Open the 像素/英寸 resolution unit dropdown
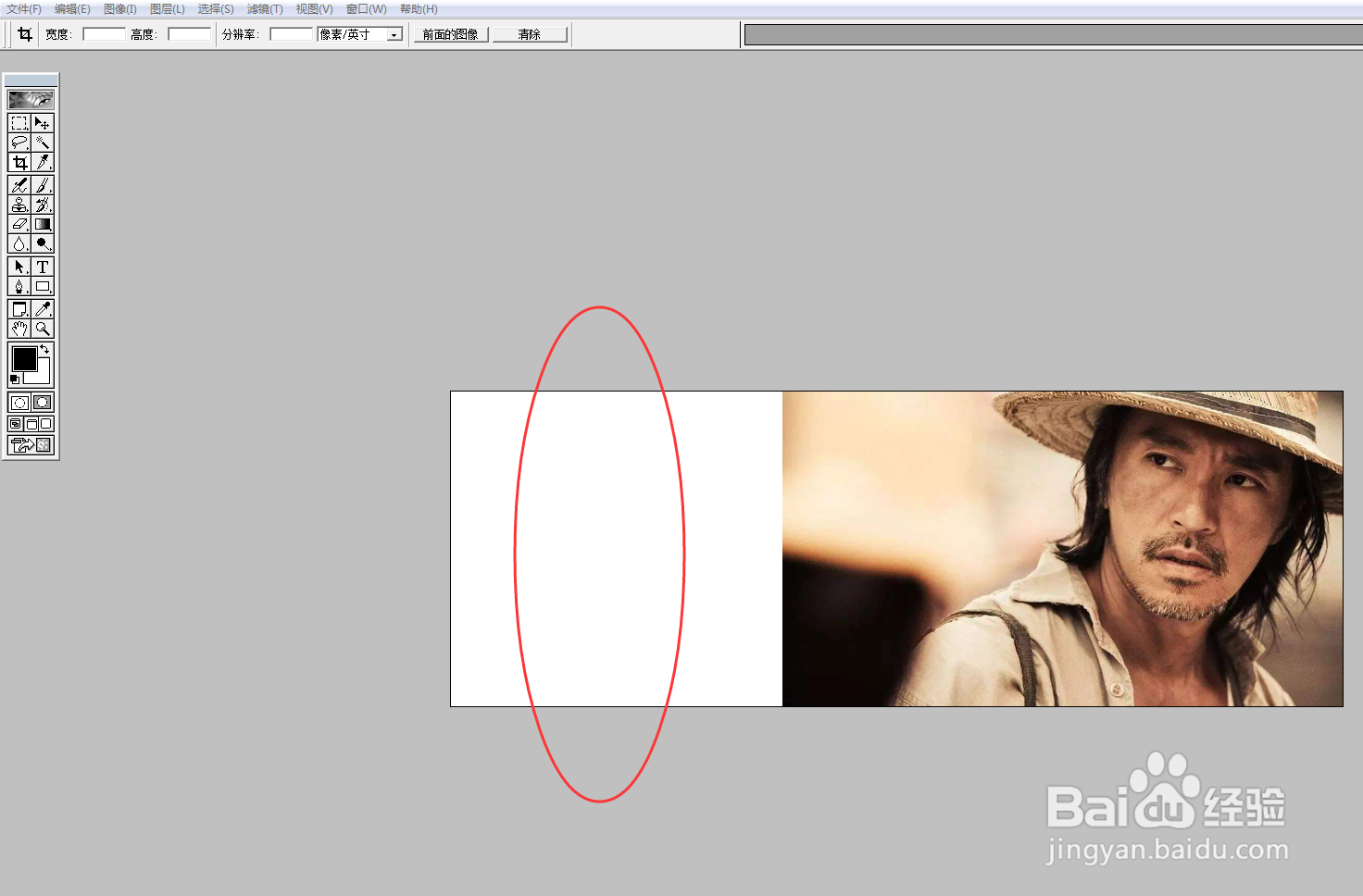Screen dimensions: 1363x896 tap(394, 34)
